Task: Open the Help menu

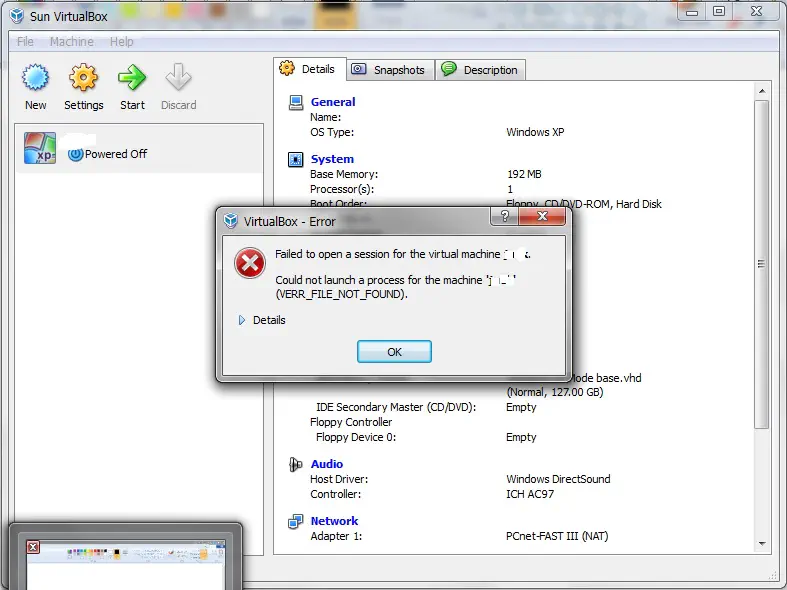Action: pyautogui.click(x=122, y=42)
